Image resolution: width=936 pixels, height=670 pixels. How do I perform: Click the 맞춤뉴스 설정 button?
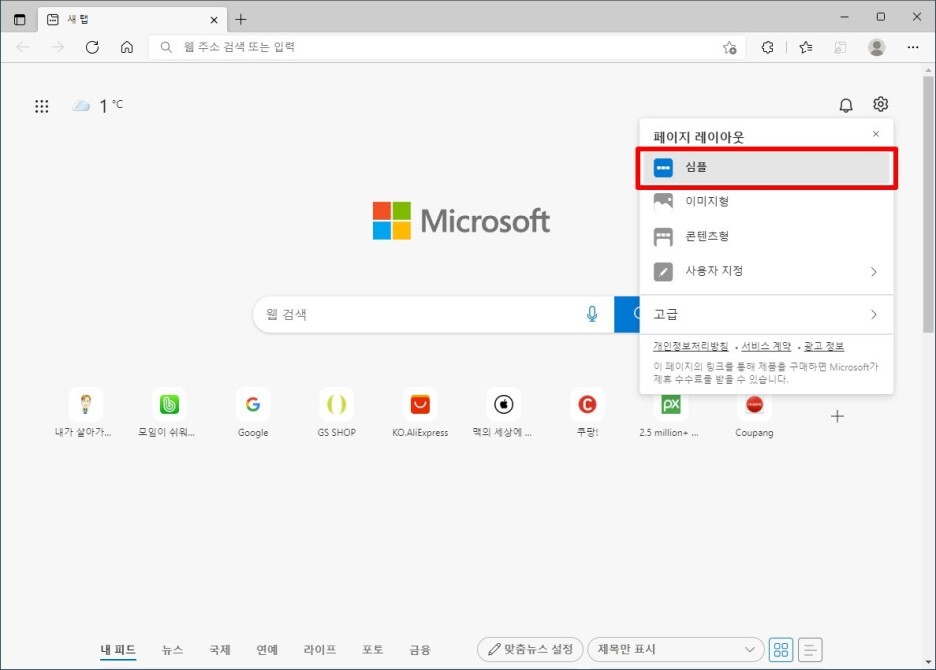coord(530,650)
